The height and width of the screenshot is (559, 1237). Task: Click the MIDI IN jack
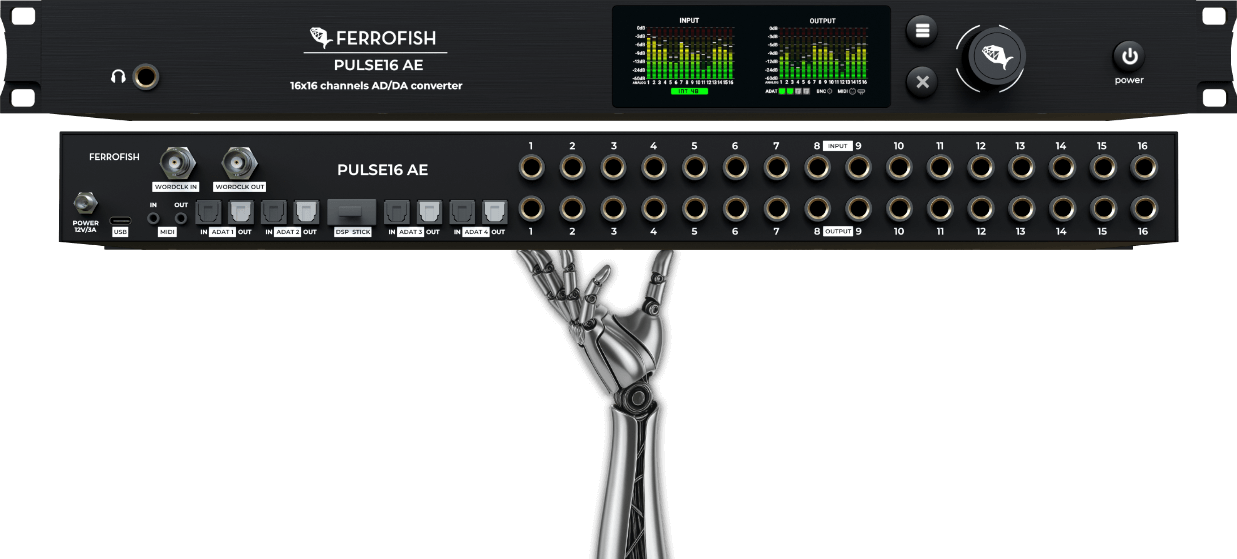[x=154, y=215]
